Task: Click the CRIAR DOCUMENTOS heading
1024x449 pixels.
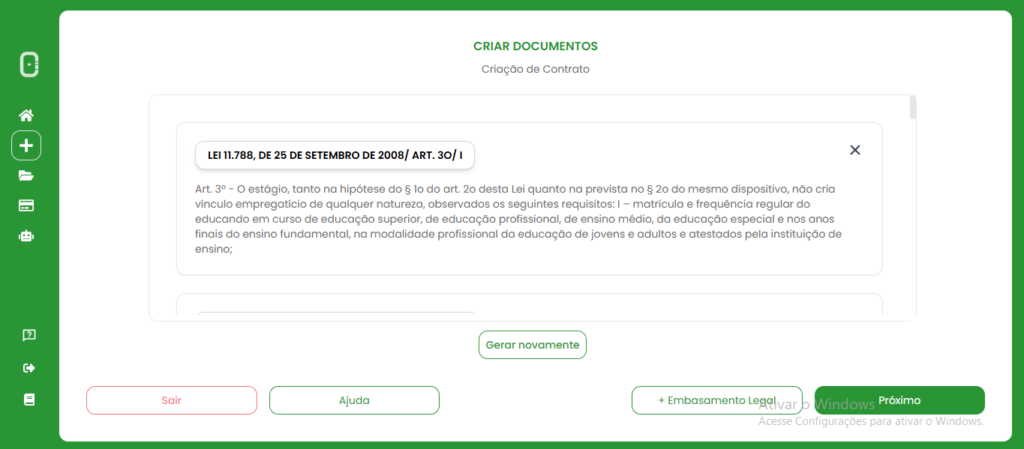Action: (535, 46)
